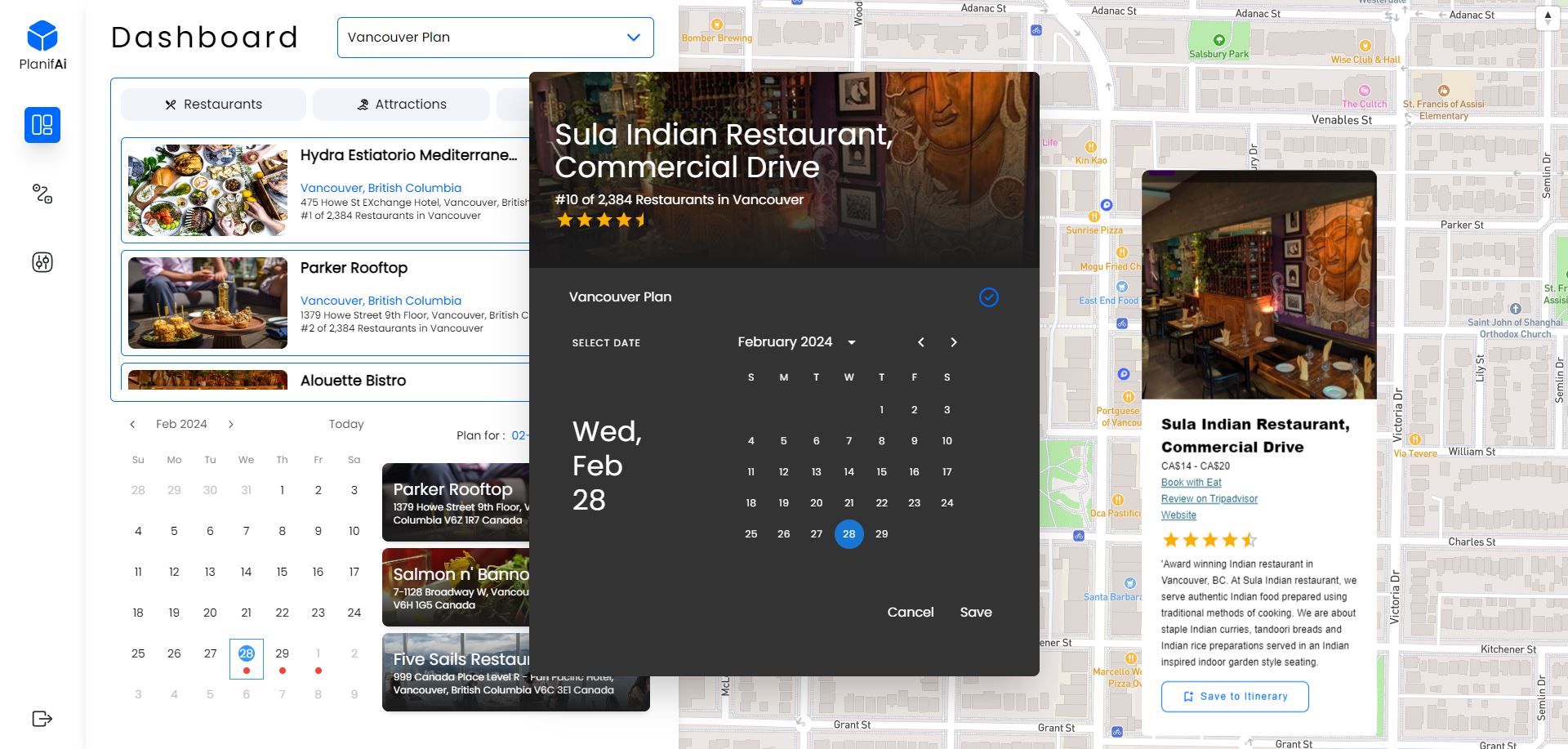Click the logout icon in sidebar
1568x749 pixels.
[x=42, y=719]
